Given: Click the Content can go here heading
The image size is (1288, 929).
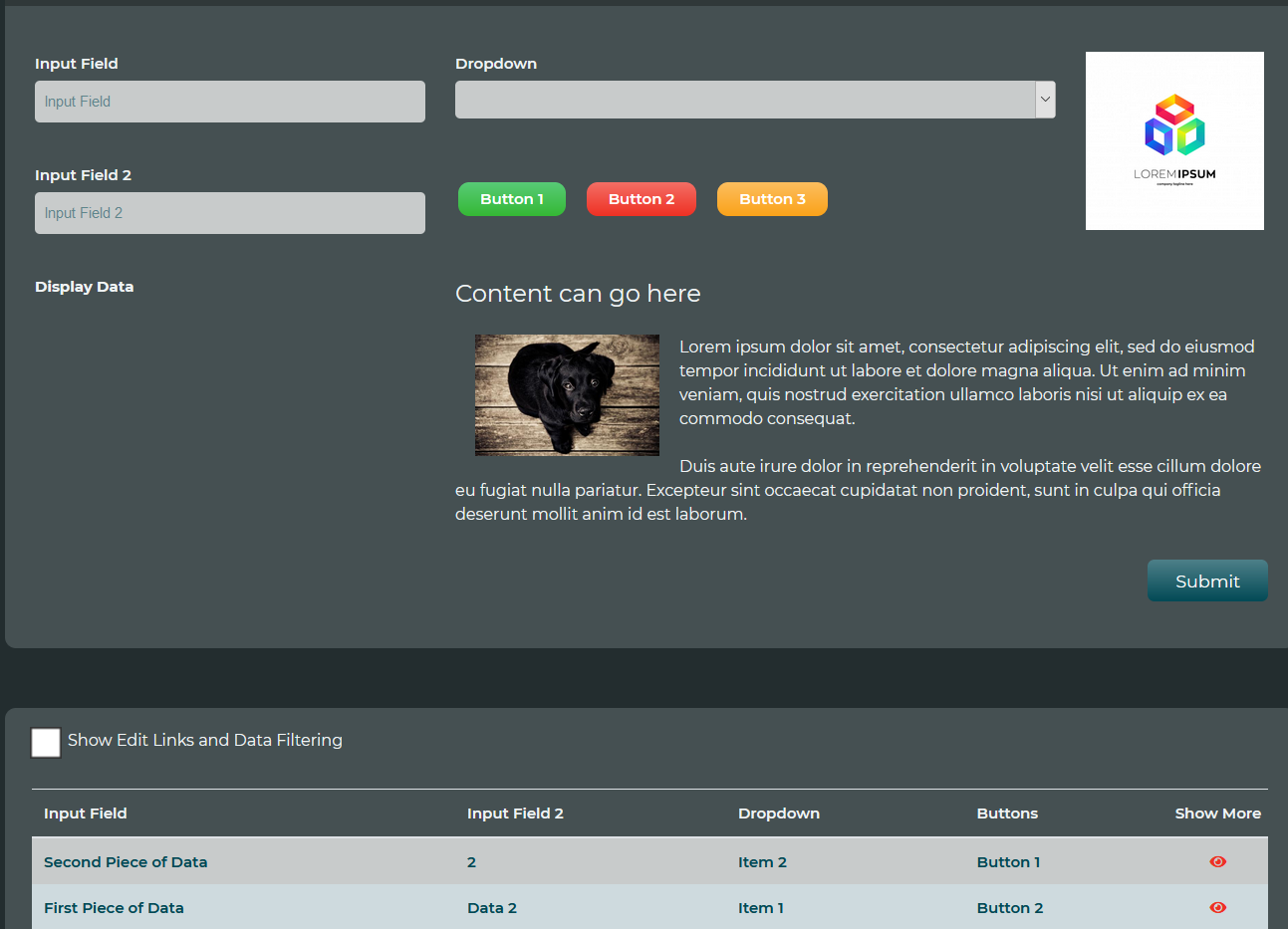Looking at the screenshot, I should pos(578,294).
